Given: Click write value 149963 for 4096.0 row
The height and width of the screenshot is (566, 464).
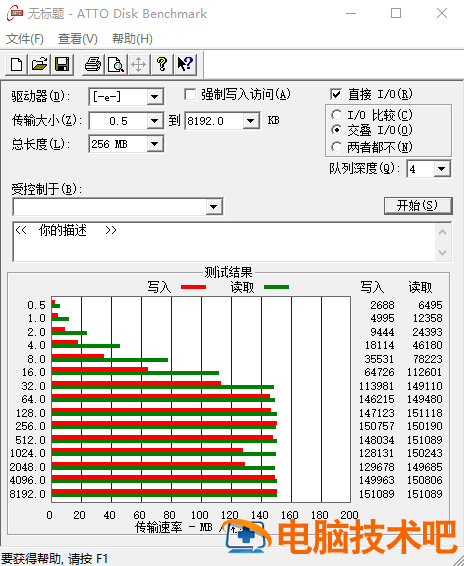Looking at the screenshot, I should point(376,480).
